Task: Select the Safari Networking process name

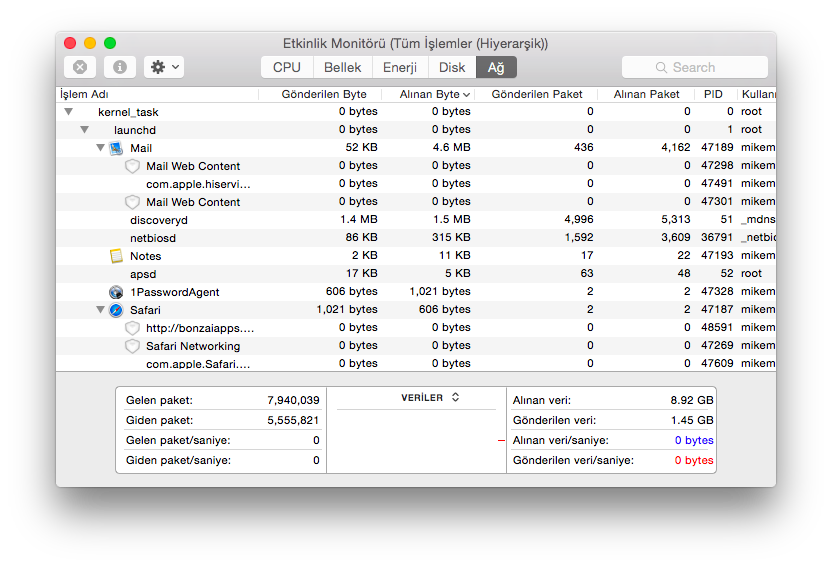Action: [x=193, y=346]
